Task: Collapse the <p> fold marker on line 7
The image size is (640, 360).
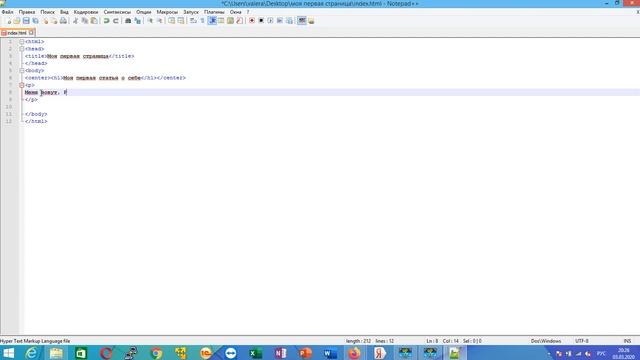Action: (x=22, y=85)
